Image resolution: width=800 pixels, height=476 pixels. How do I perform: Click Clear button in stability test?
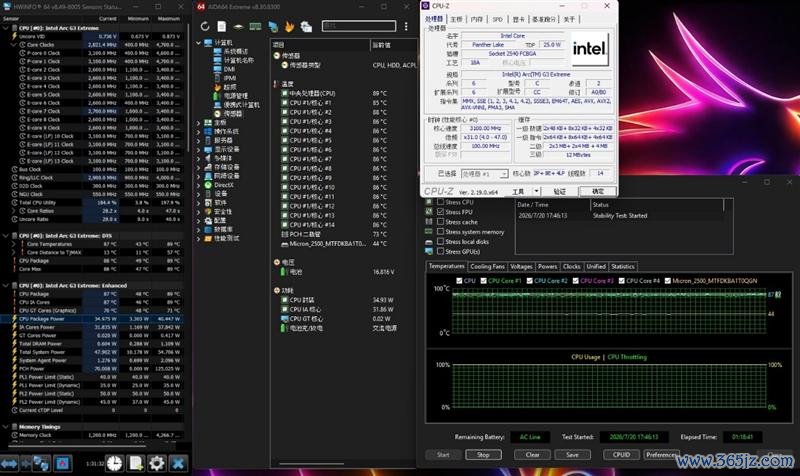click(x=532, y=455)
